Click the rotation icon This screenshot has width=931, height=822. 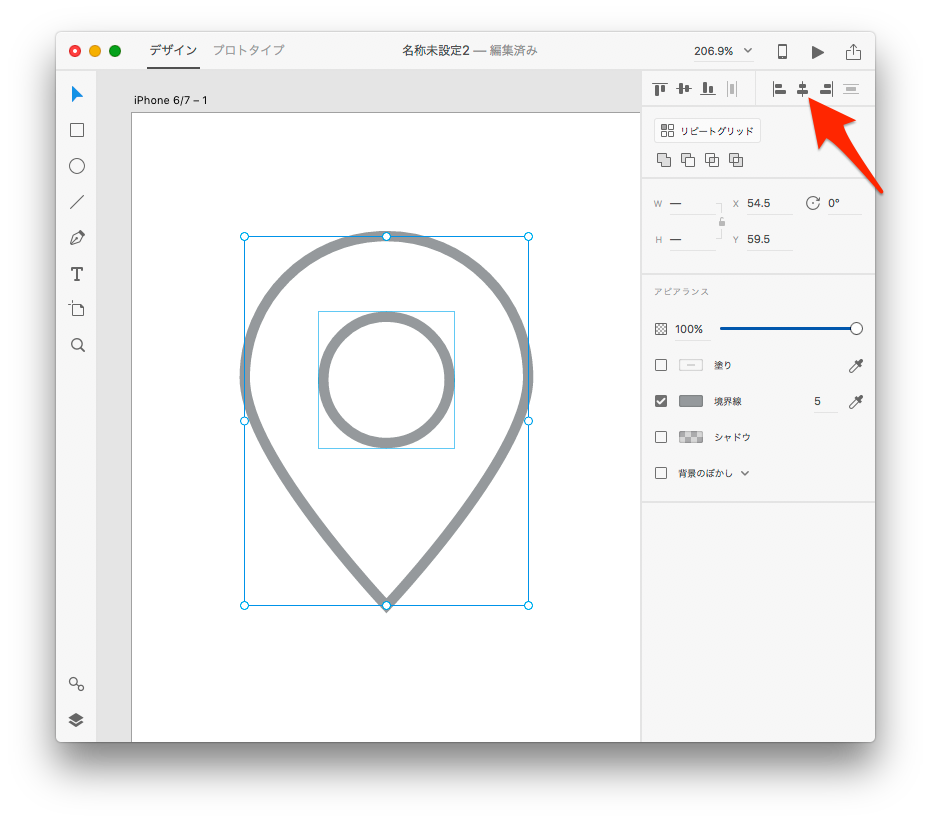813,203
